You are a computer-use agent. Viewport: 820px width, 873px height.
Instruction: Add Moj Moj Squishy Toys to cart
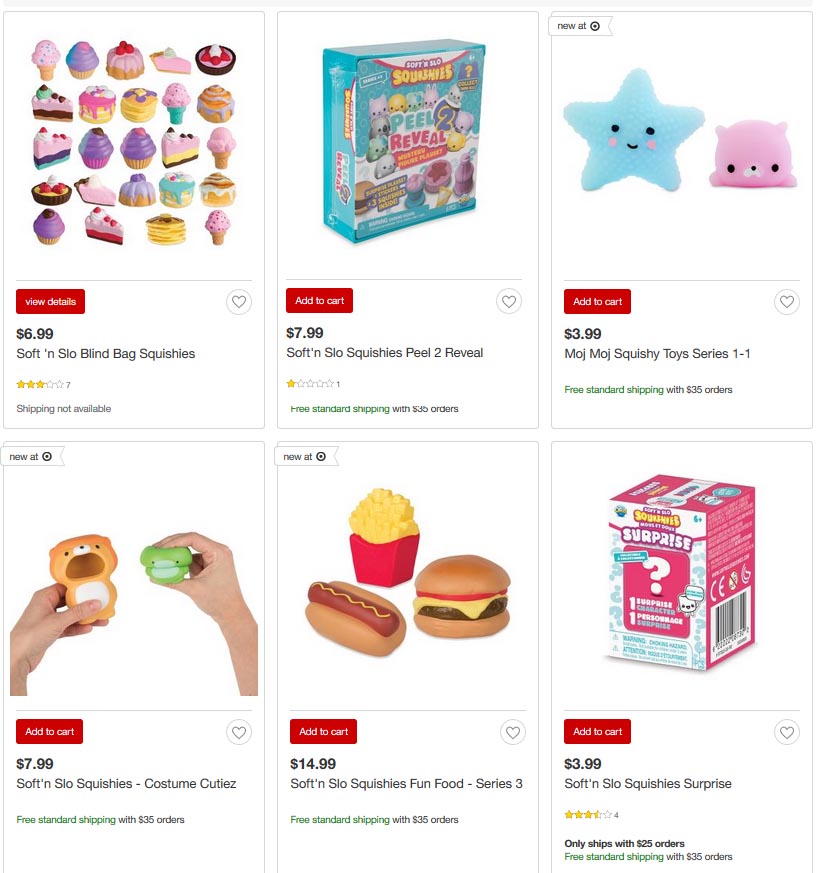(597, 301)
